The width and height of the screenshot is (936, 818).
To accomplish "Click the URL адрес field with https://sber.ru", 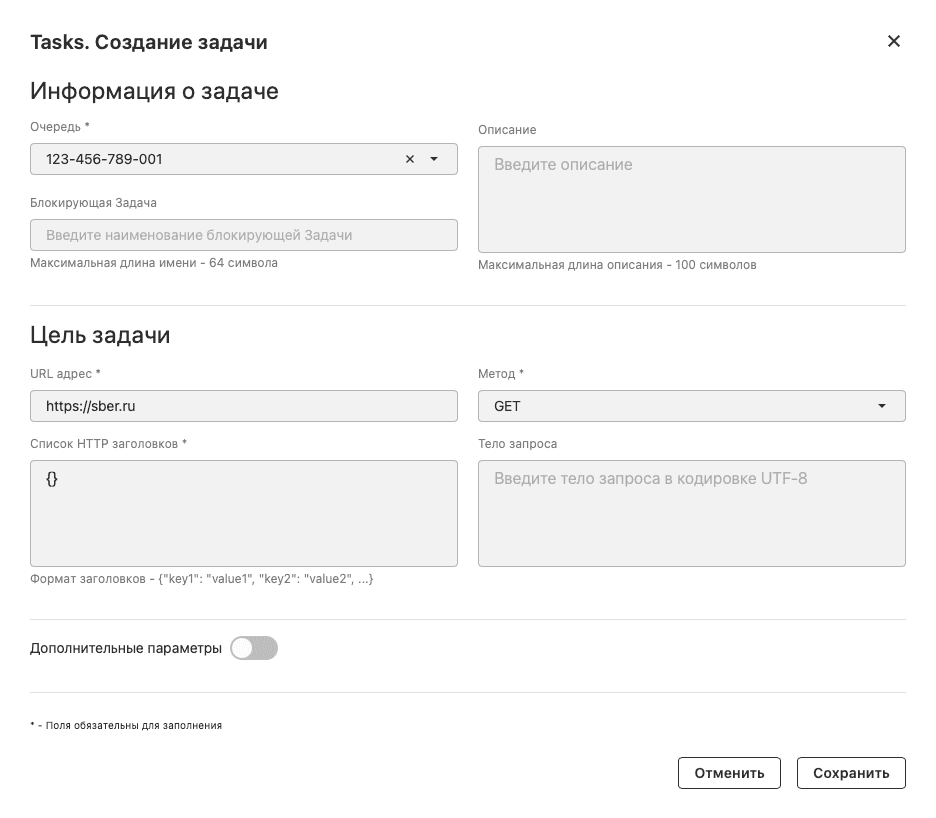I will [x=243, y=406].
